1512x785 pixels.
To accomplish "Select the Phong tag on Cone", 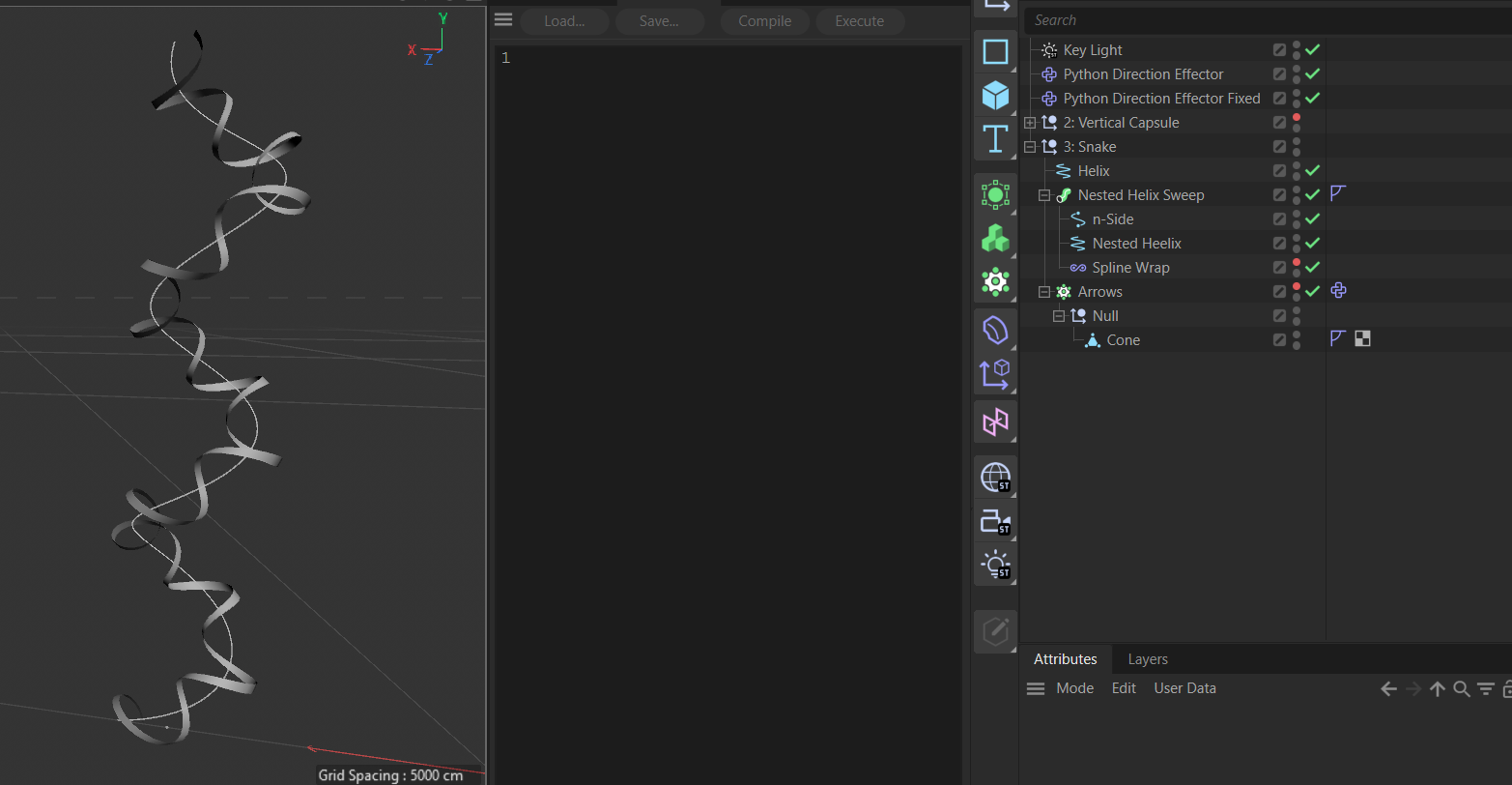I will 1338,339.
